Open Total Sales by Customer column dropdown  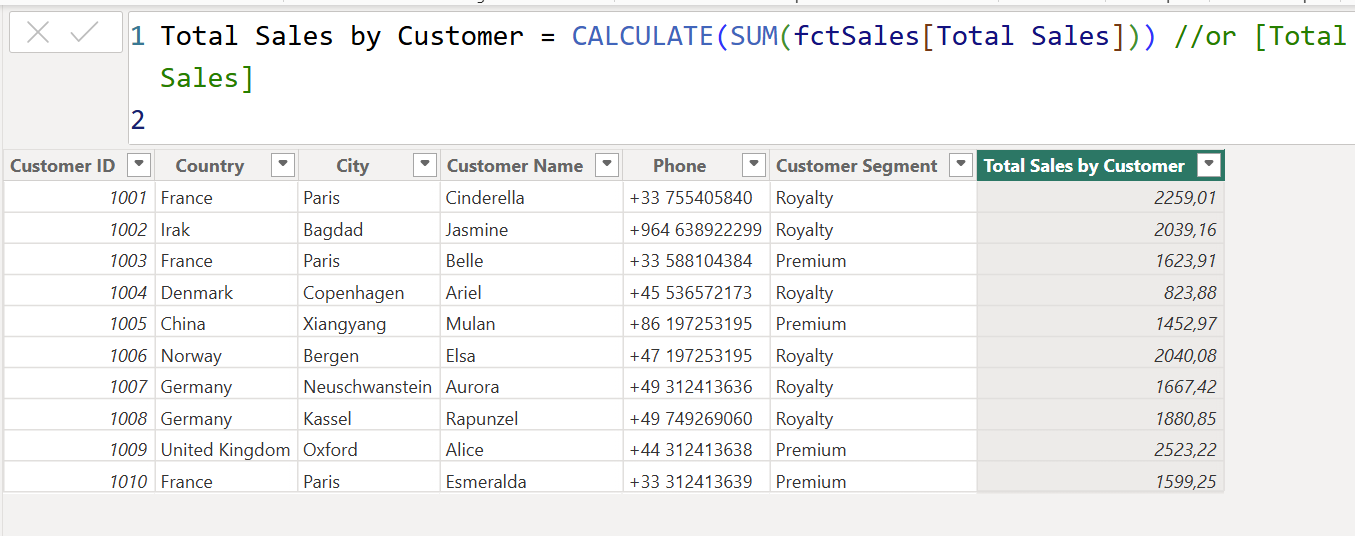[1209, 165]
